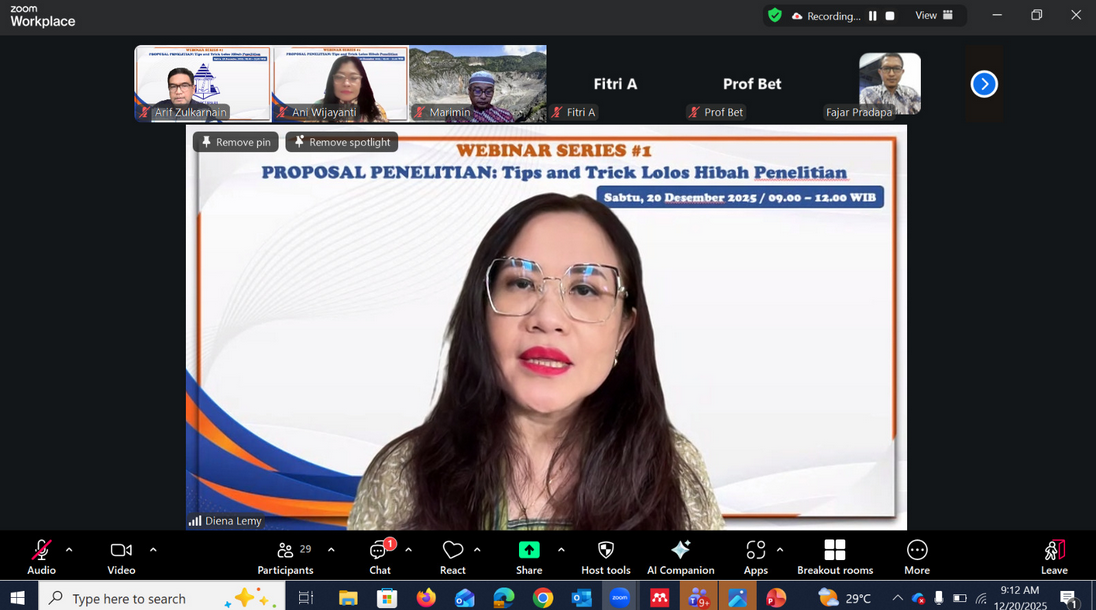Screen dimensions: 1096x610
Task: Open the Chat panel
Action: tap(380, 556)
